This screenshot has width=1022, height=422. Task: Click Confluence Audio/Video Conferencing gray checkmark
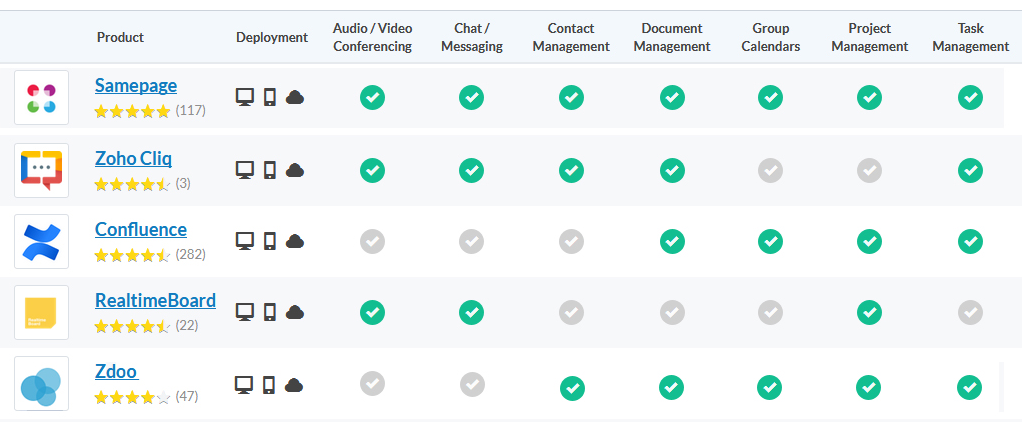click(372, 241)
